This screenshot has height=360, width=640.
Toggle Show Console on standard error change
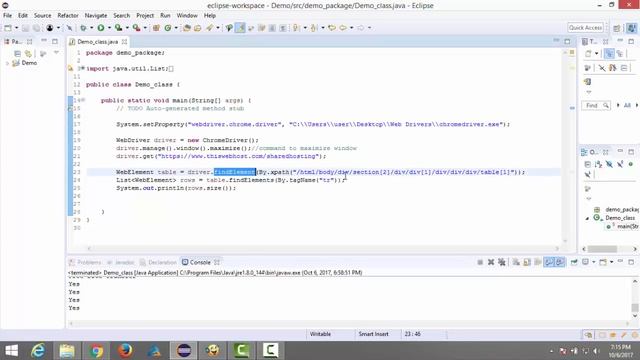[560, 262]
